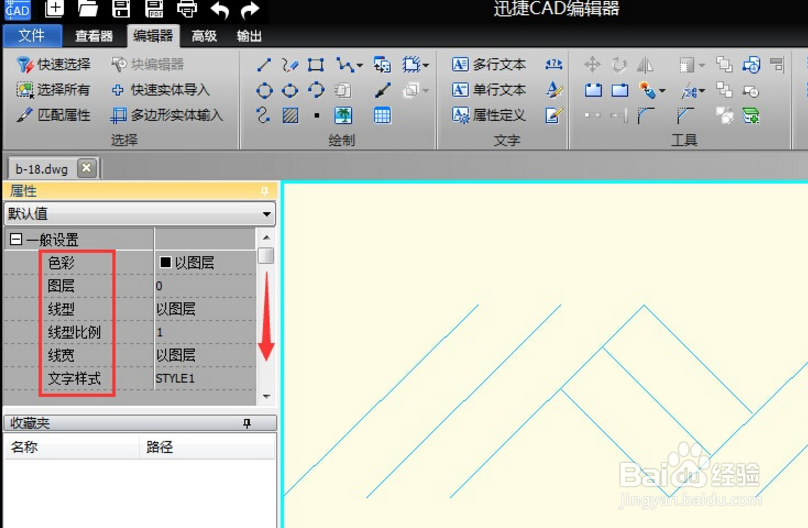Viewport: 808px width, 528px height.
Task: Switch to the 编辑器 tab
Action: (153, 36)
